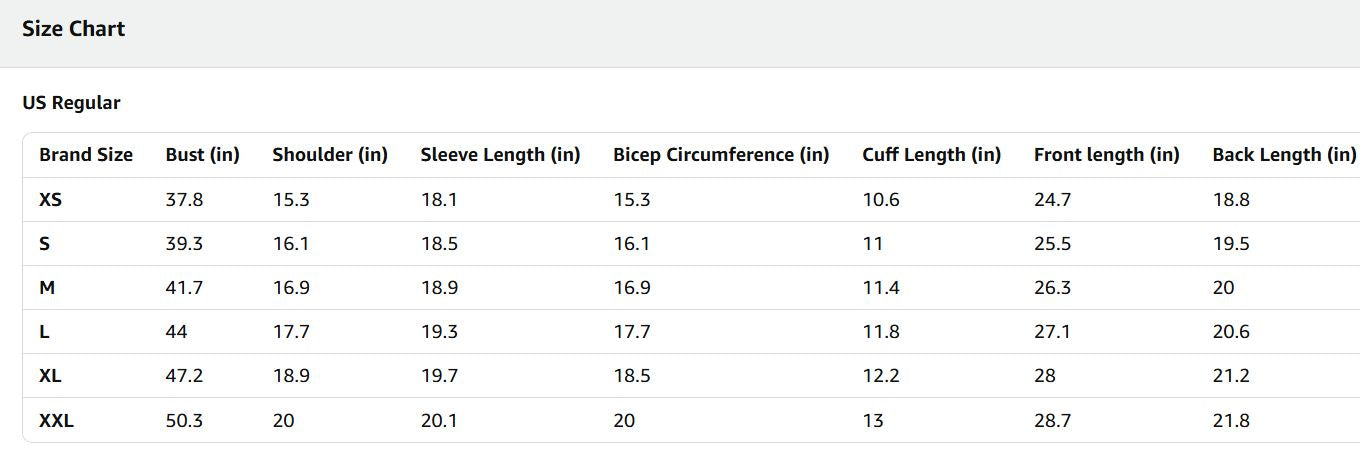
Task: Select the US Regular label
Action: point(71,103)
